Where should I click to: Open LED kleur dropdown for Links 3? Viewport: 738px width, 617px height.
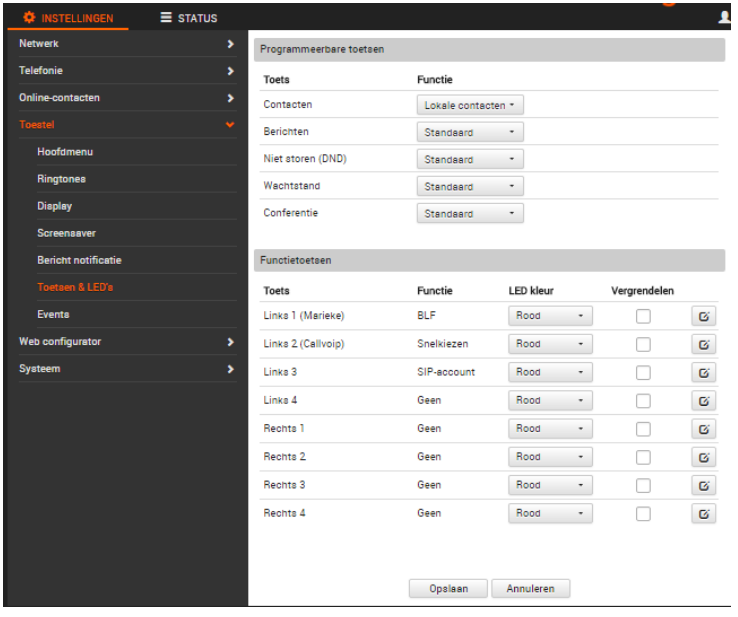pyautogui.click(x=552, y=373)
